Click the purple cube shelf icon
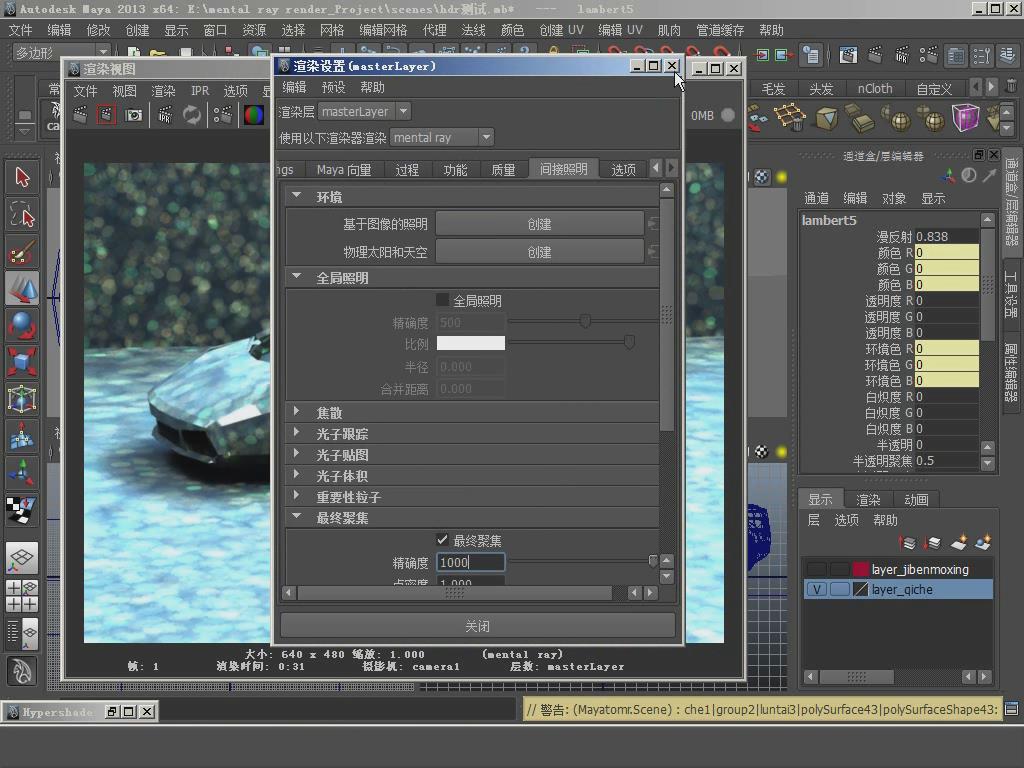 tap(965, 118)
